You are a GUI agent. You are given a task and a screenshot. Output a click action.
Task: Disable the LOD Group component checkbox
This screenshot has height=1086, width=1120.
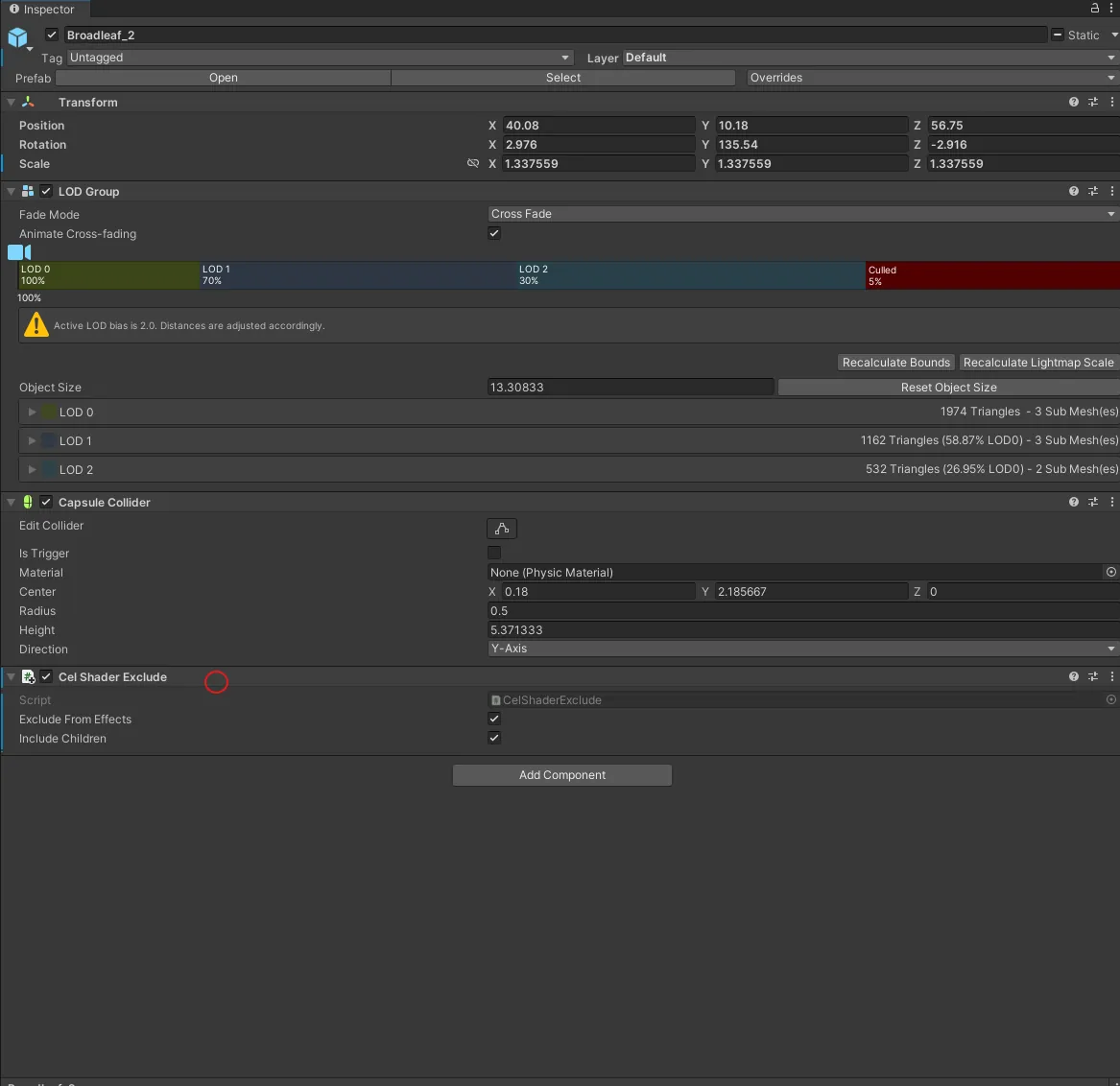(46, 191)
